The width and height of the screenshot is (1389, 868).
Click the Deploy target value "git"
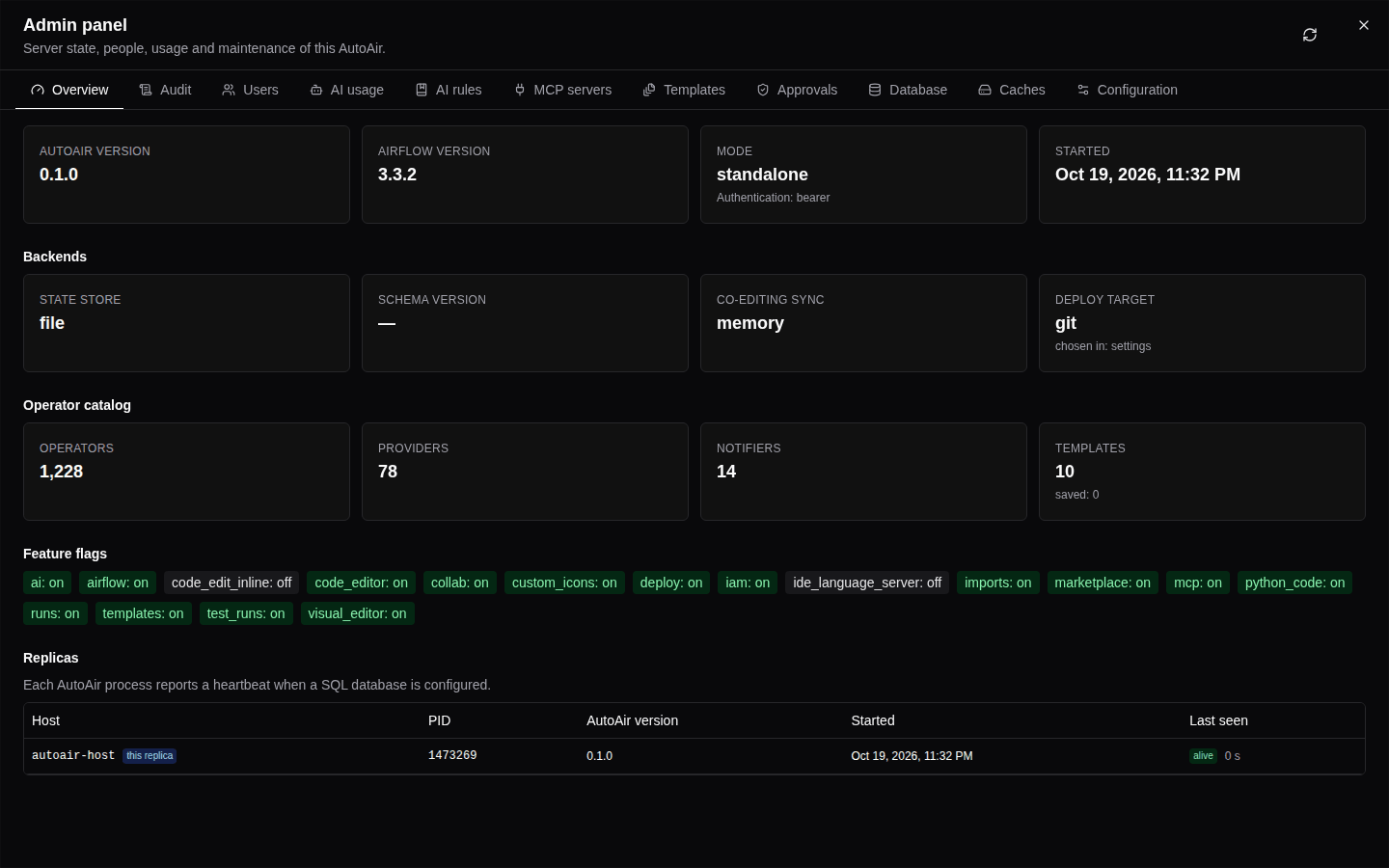tap(1066, 323)
